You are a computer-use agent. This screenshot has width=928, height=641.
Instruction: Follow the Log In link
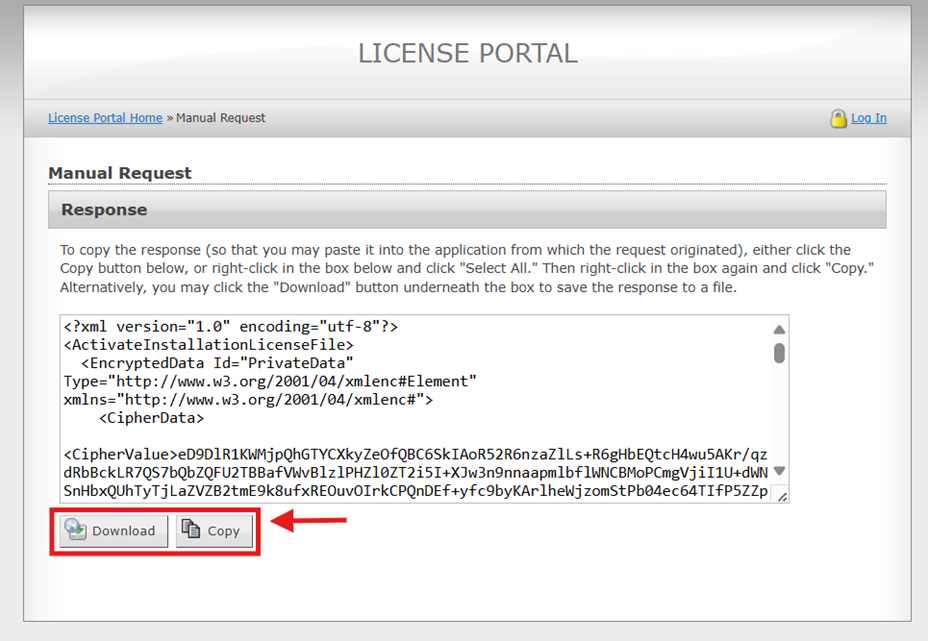coord(868,118)
